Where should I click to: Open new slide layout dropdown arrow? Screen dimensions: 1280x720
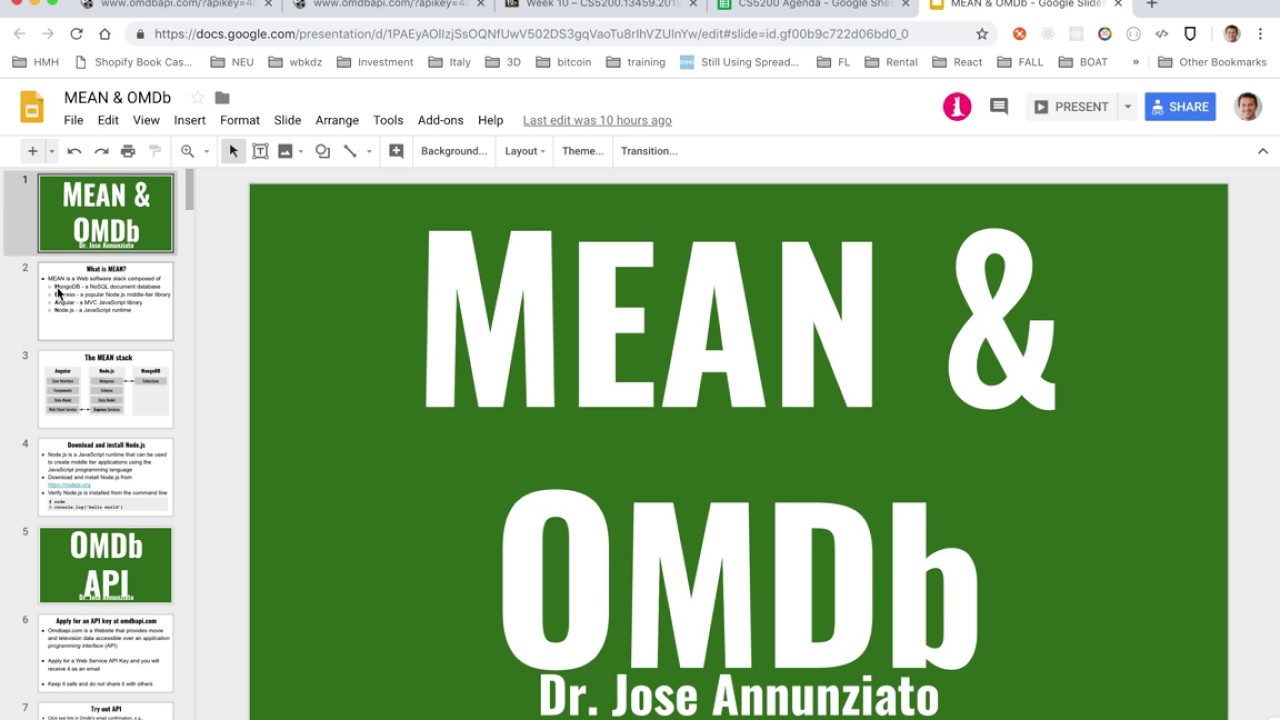click(x=51, y=151)
